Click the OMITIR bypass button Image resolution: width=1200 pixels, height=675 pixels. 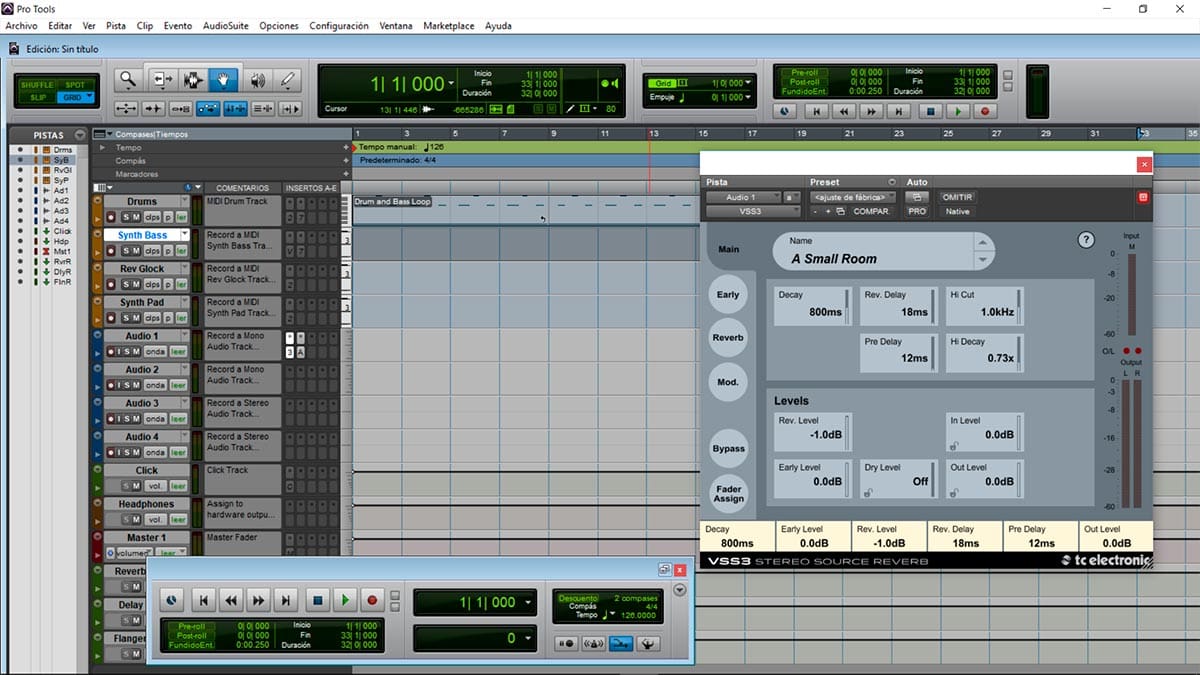(x=957, y=197)
